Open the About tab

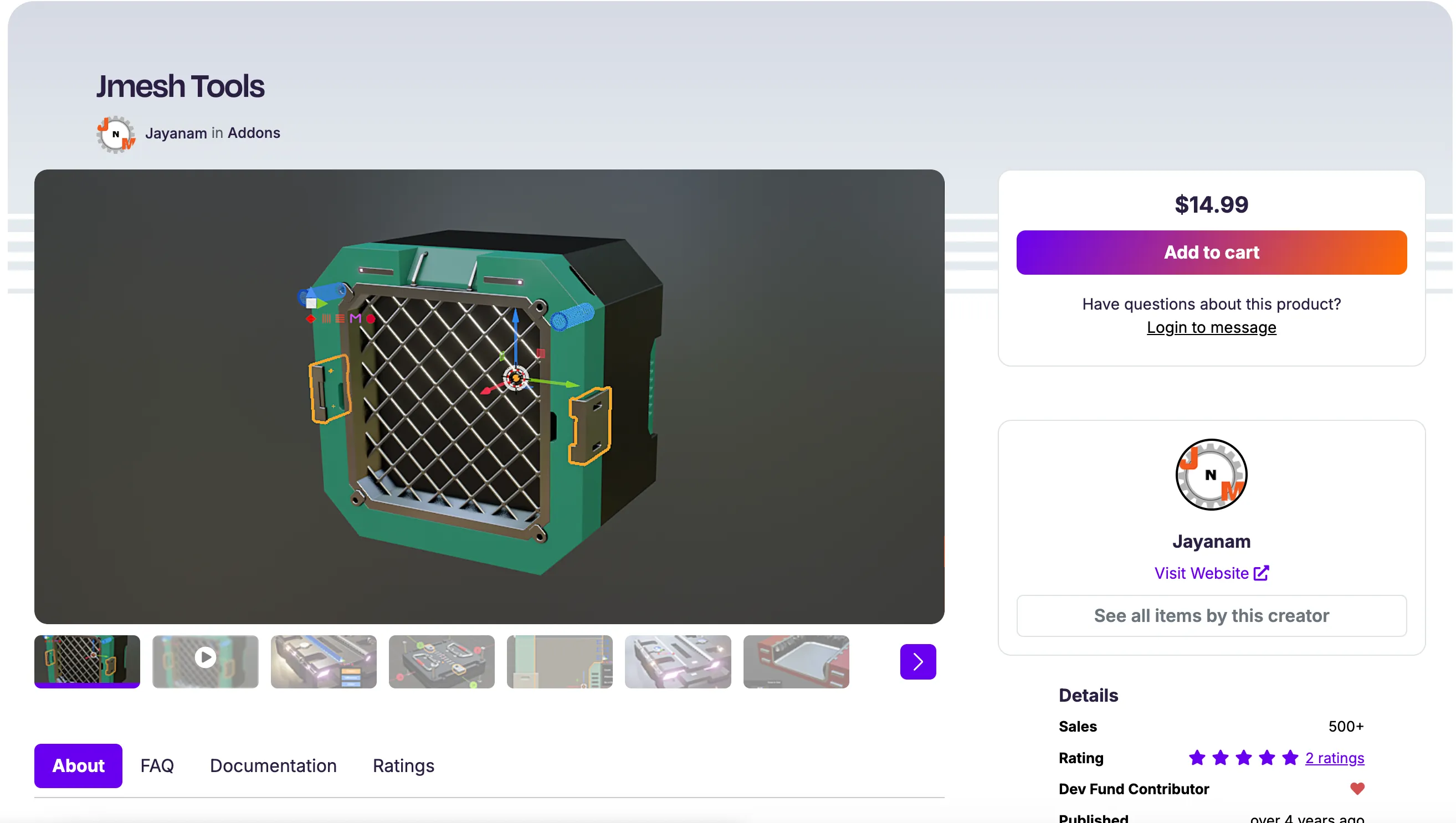78,766
